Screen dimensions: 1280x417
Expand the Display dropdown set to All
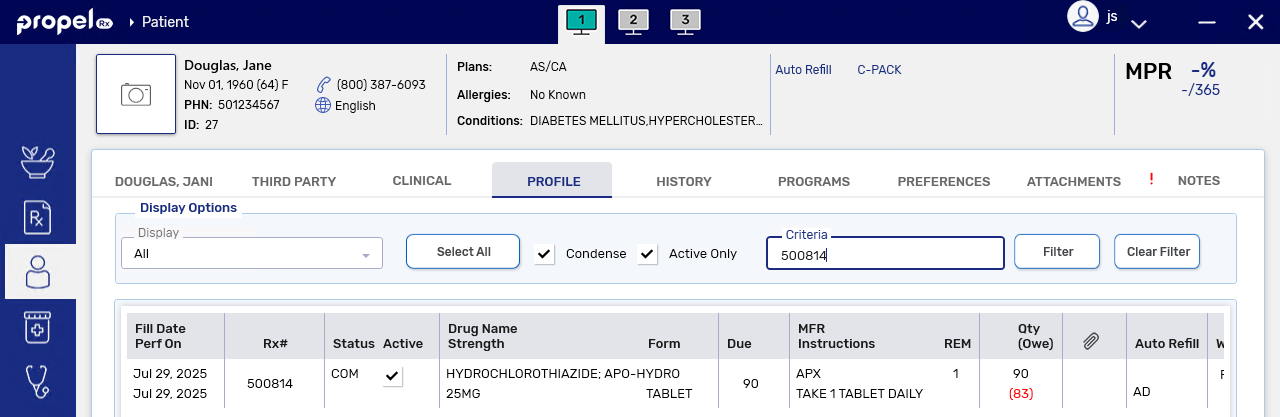[252, 253]
